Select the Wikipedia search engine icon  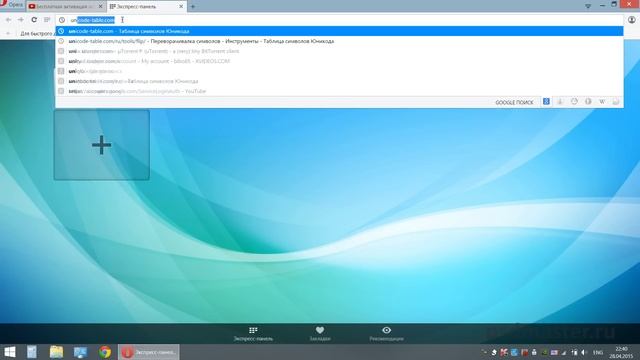(602, 102)
